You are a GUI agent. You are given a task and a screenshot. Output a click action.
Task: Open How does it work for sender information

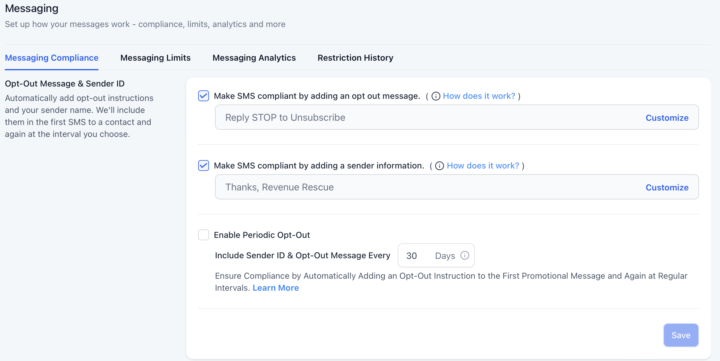[483, 166]
